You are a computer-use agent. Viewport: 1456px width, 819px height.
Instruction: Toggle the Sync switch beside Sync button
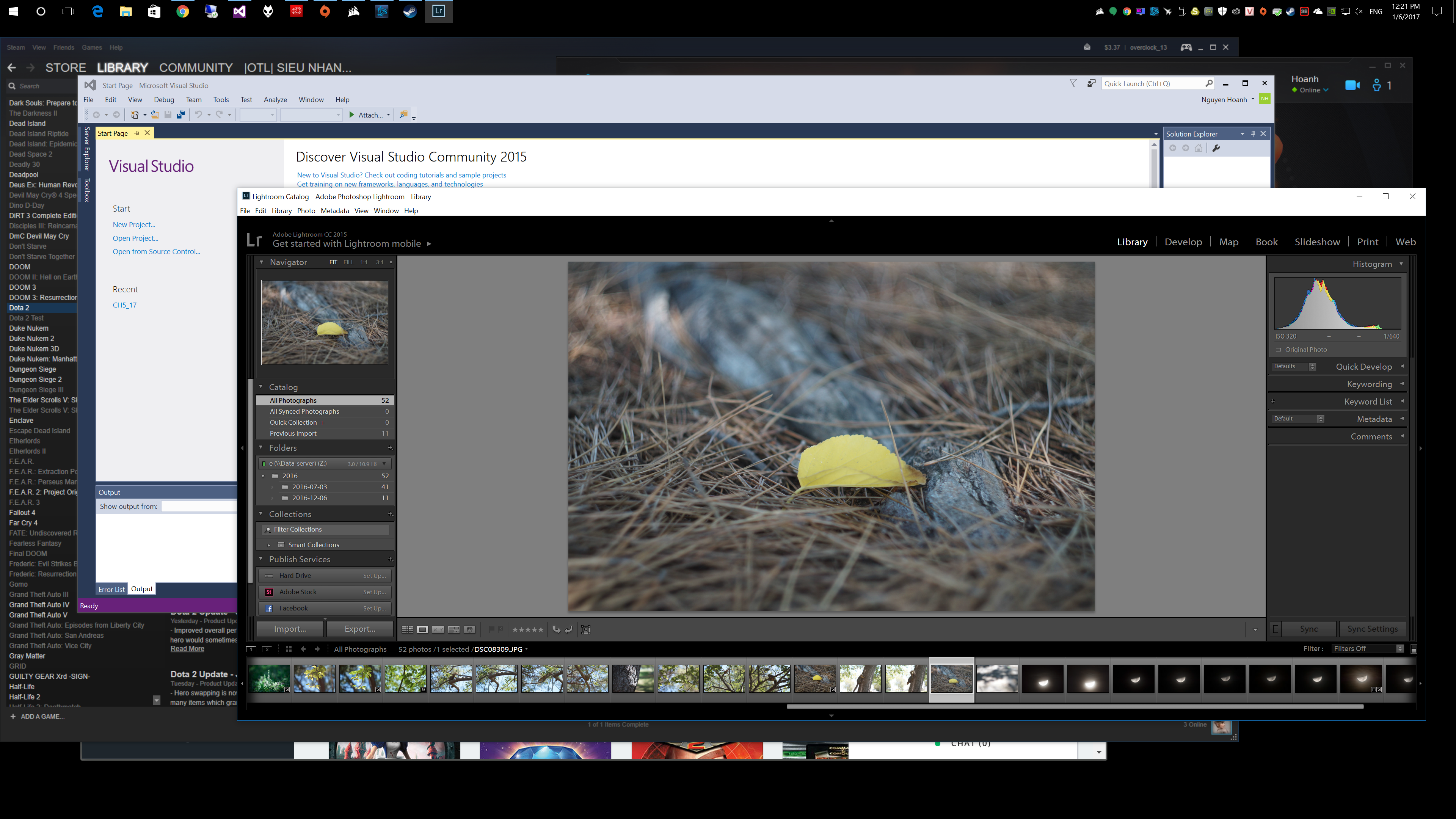[1276, 629]
